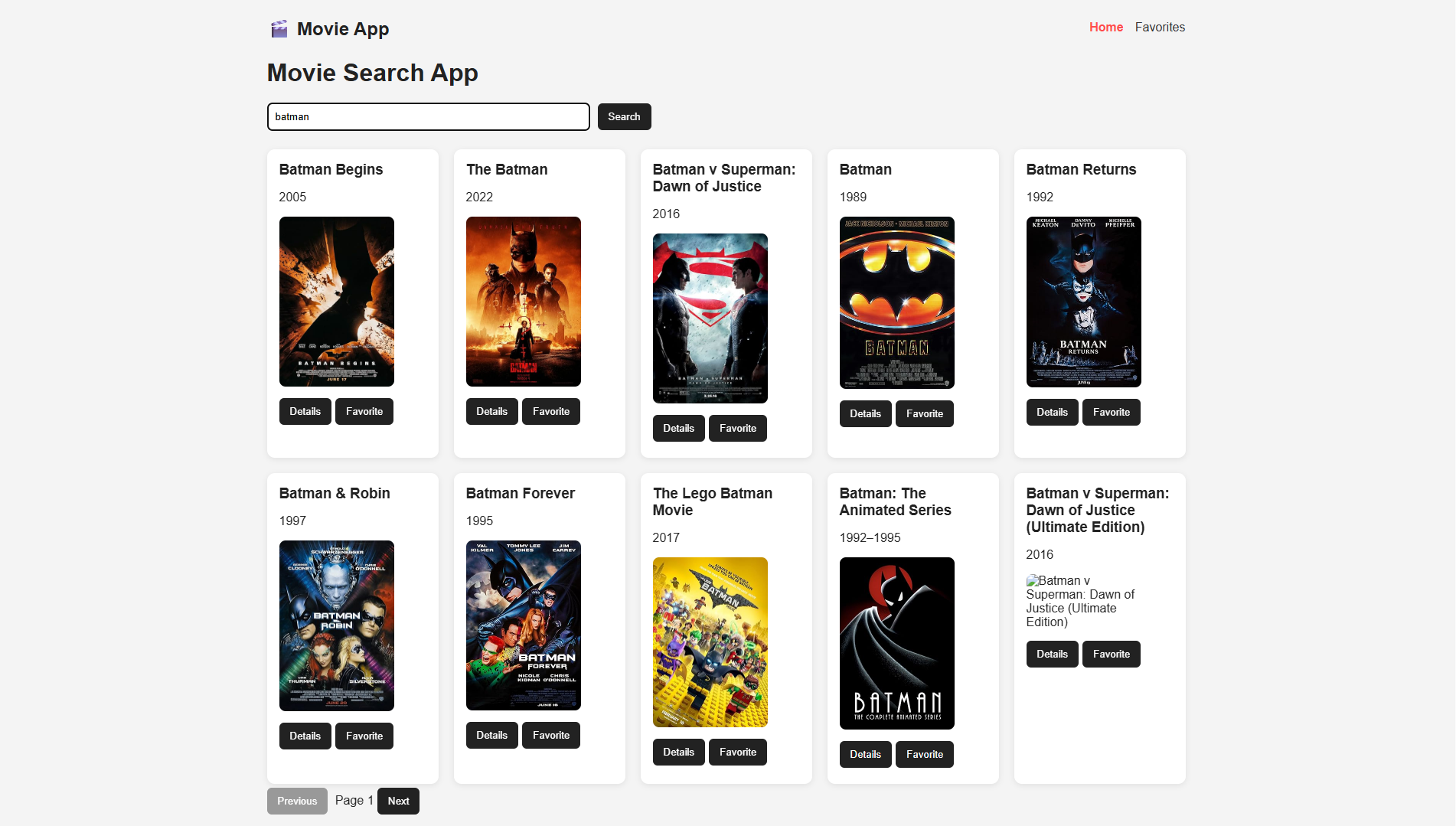Click the 1992–1995 year text
Viewport: 1456px width, 826px height.
870,538
